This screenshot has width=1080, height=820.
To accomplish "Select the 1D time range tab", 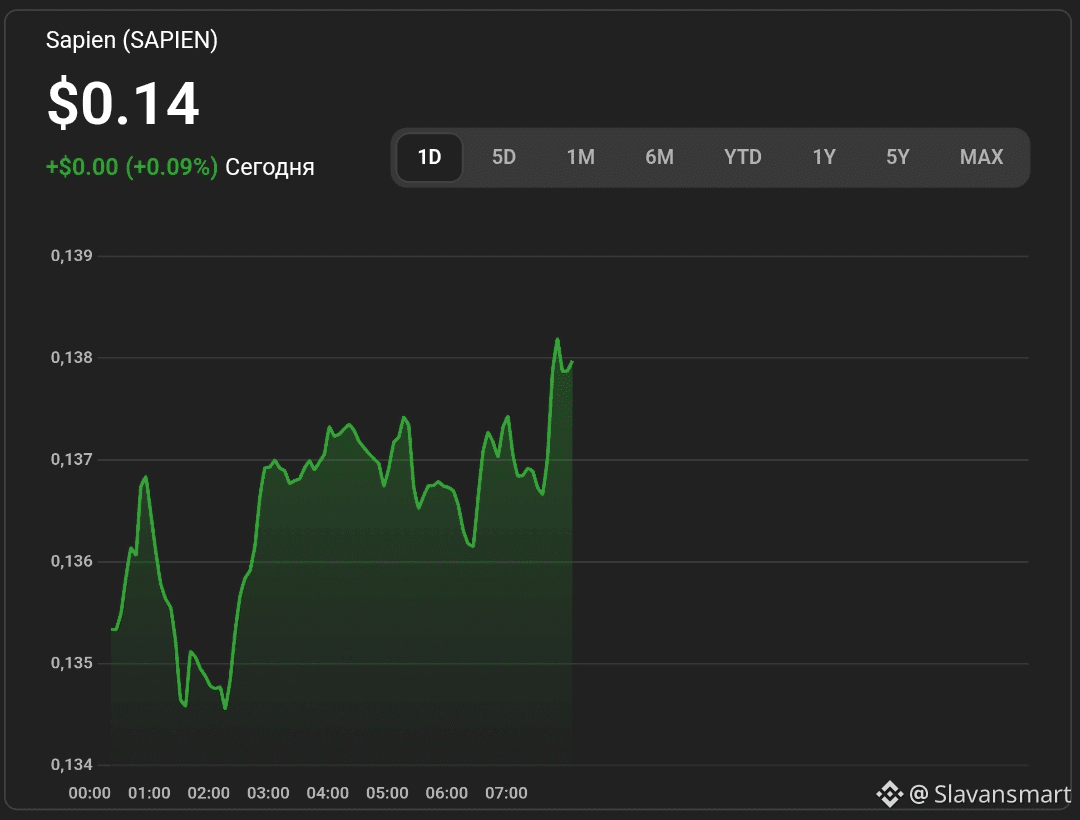I will click(429, 157).
